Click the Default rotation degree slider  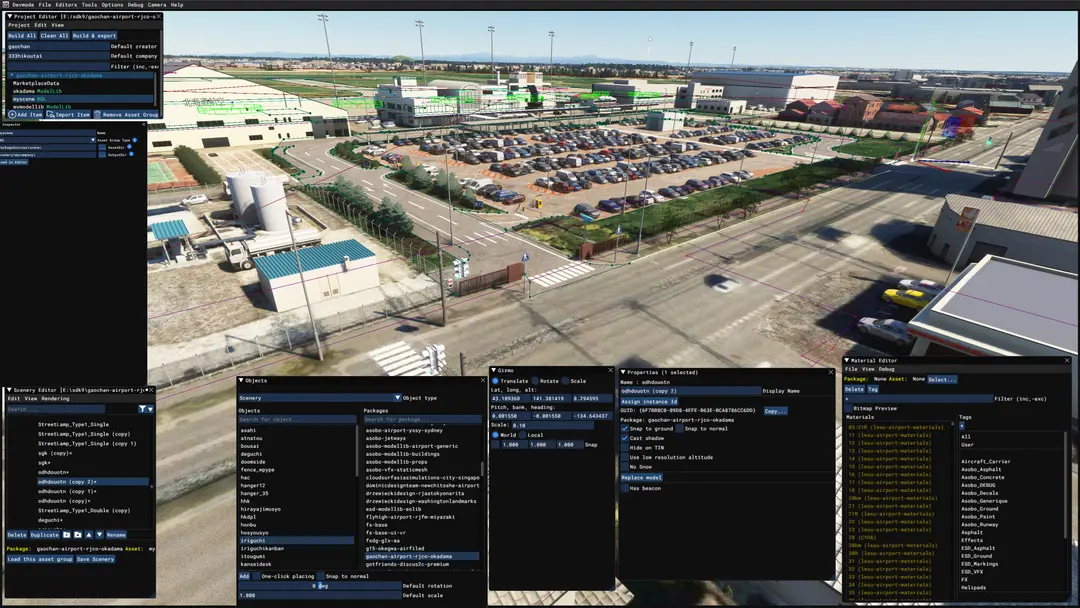[319, 586]
